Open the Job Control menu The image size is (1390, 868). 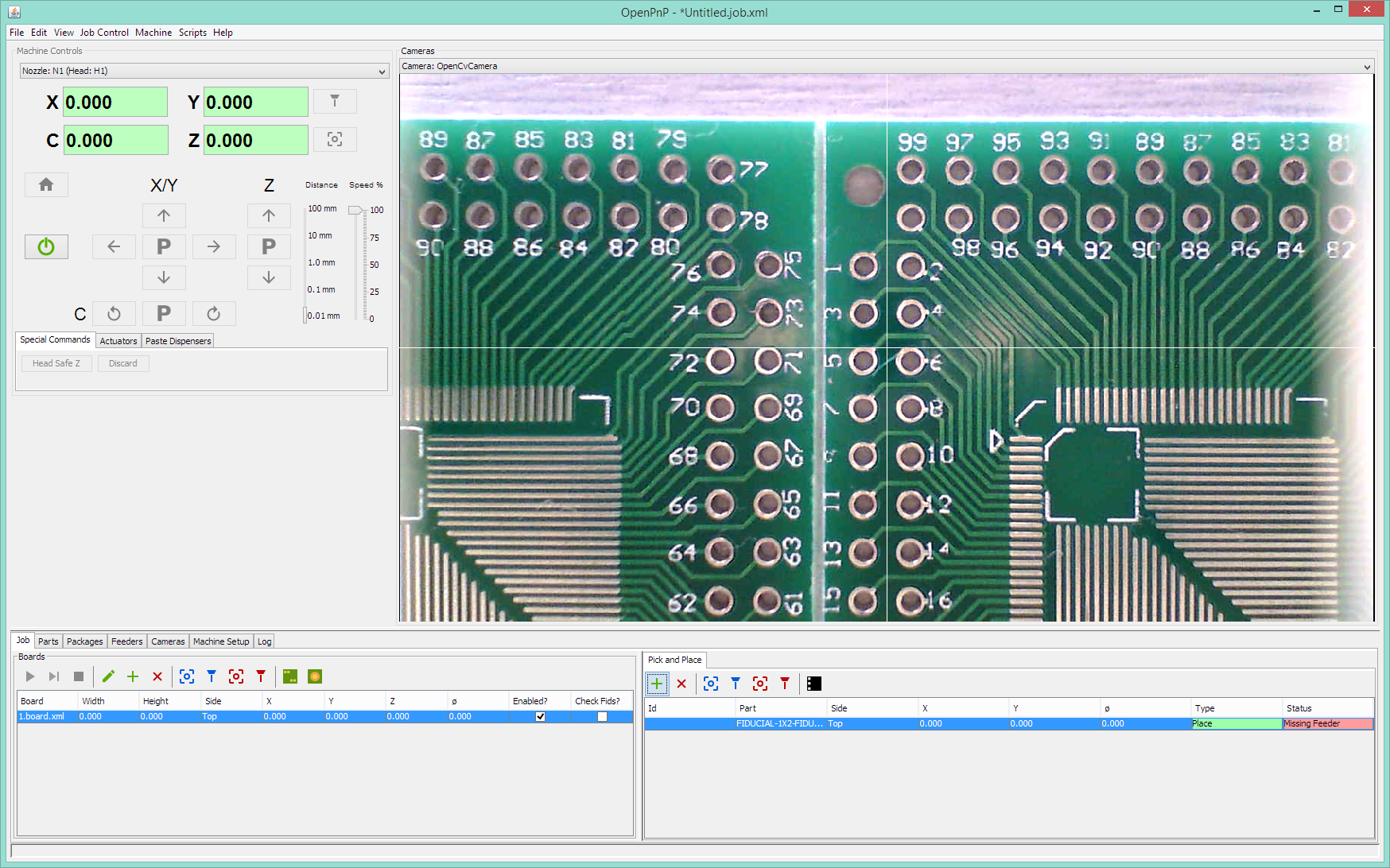104,33
